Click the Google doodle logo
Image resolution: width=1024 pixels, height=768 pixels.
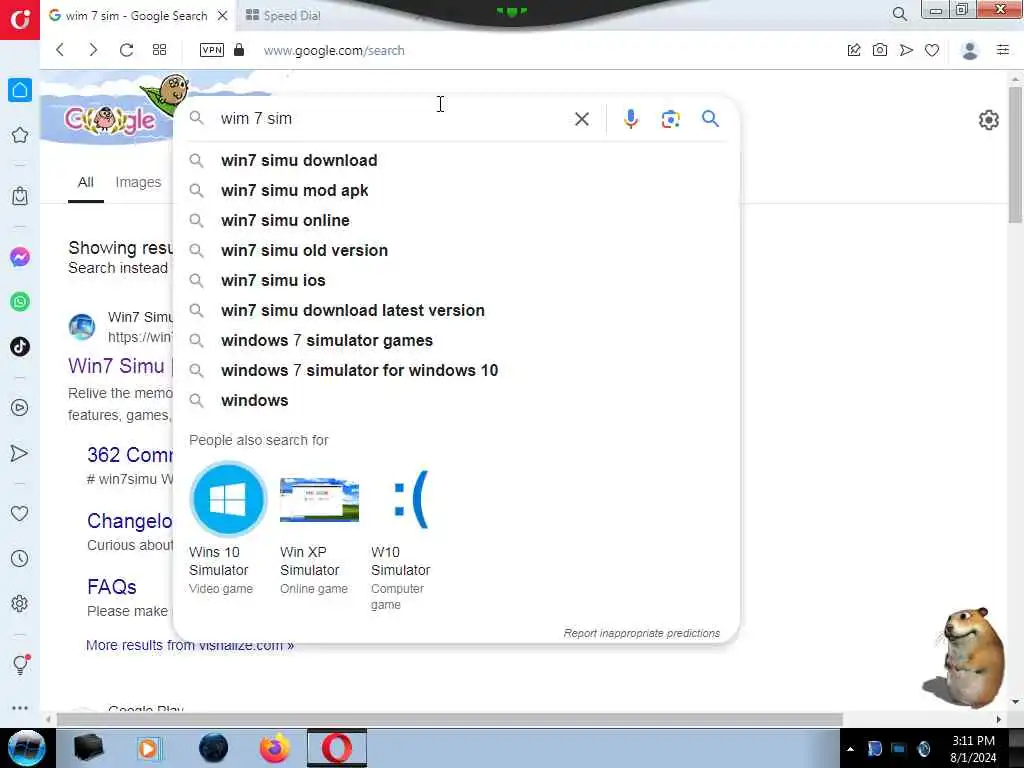(110, 120)
